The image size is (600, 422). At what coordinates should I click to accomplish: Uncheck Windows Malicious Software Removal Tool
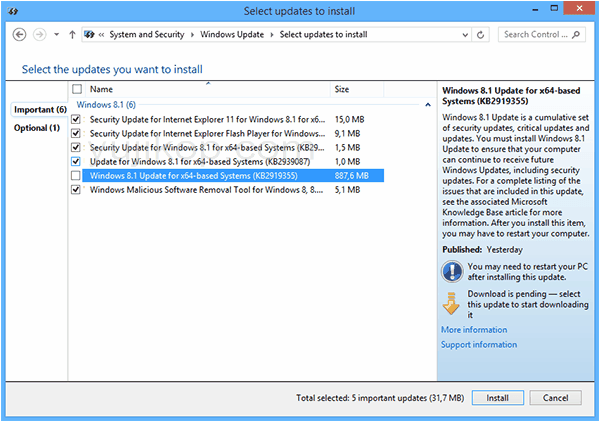(76, 190)
